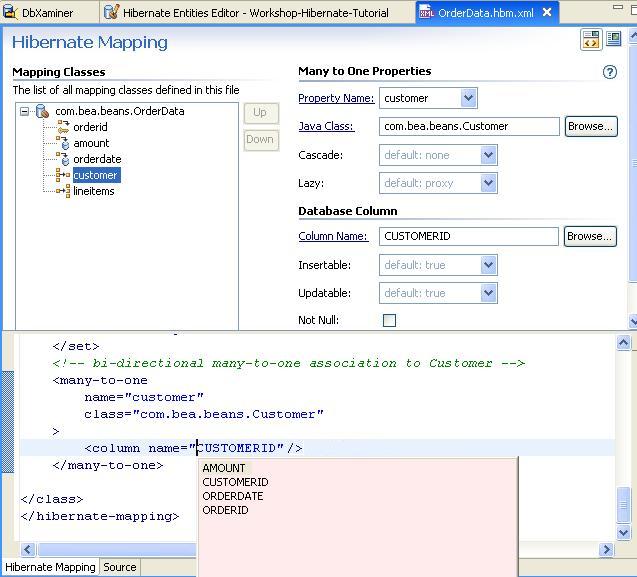Click the Down button
The width and height of the screenshot is (637, 577).
(x=261, y=140)
